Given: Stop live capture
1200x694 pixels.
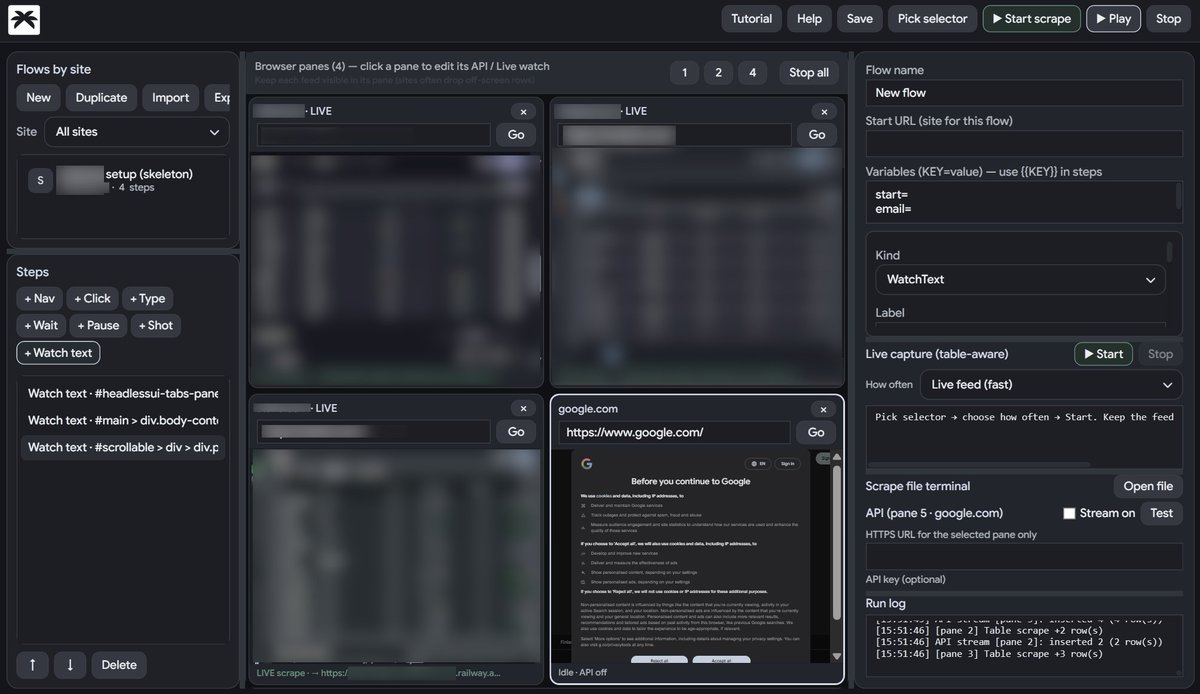Looking at the screenshot, I should pos(1160,353).
